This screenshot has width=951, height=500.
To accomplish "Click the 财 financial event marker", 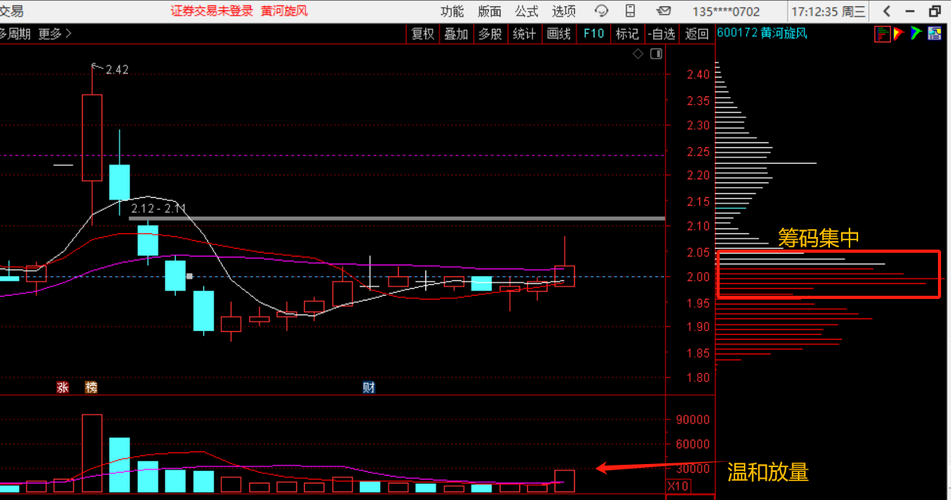I will (x=368, y=387).
